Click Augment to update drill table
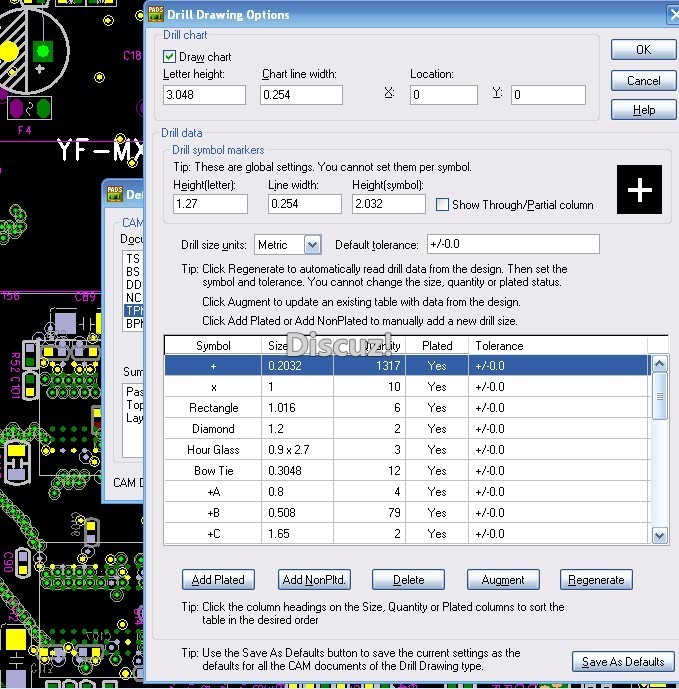The image size is (679, 689). tap(502, 580)
